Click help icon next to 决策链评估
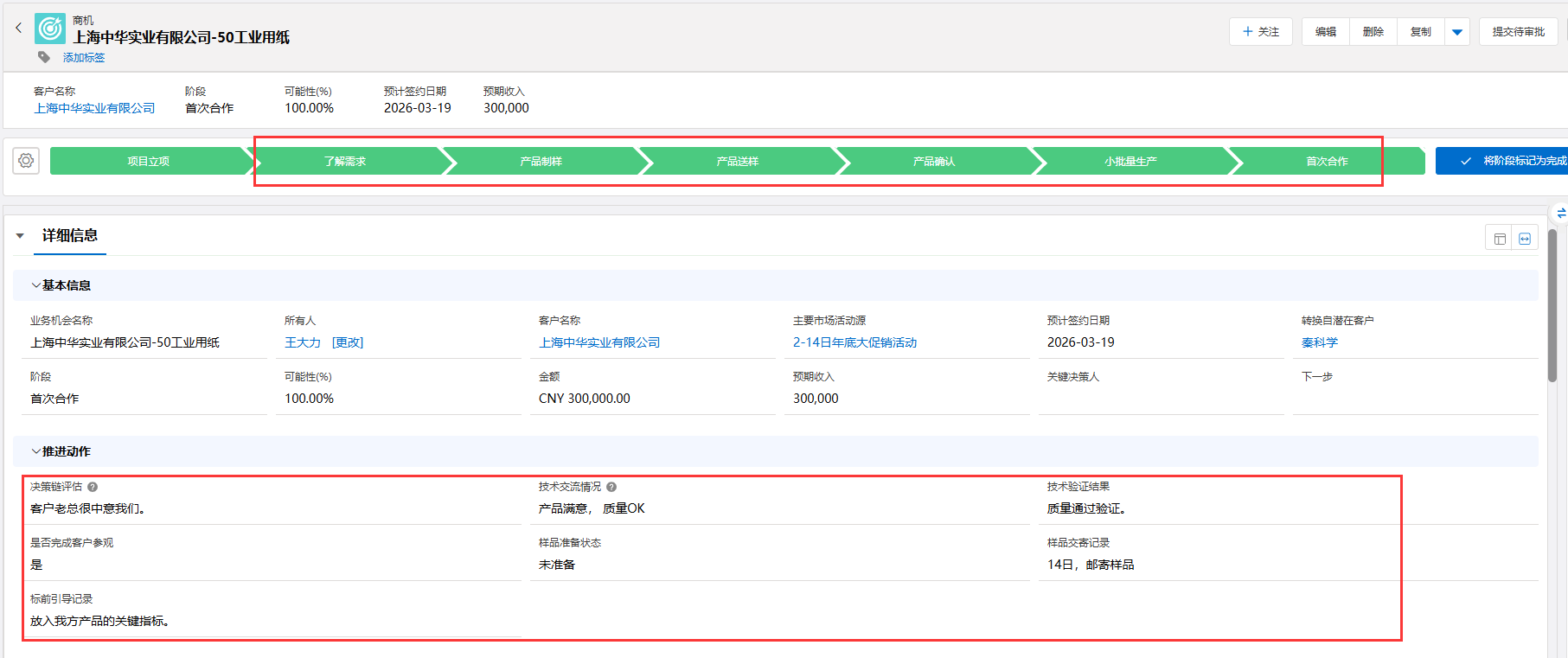This screenshot has width=1568, height=658. tap(93, 487)
